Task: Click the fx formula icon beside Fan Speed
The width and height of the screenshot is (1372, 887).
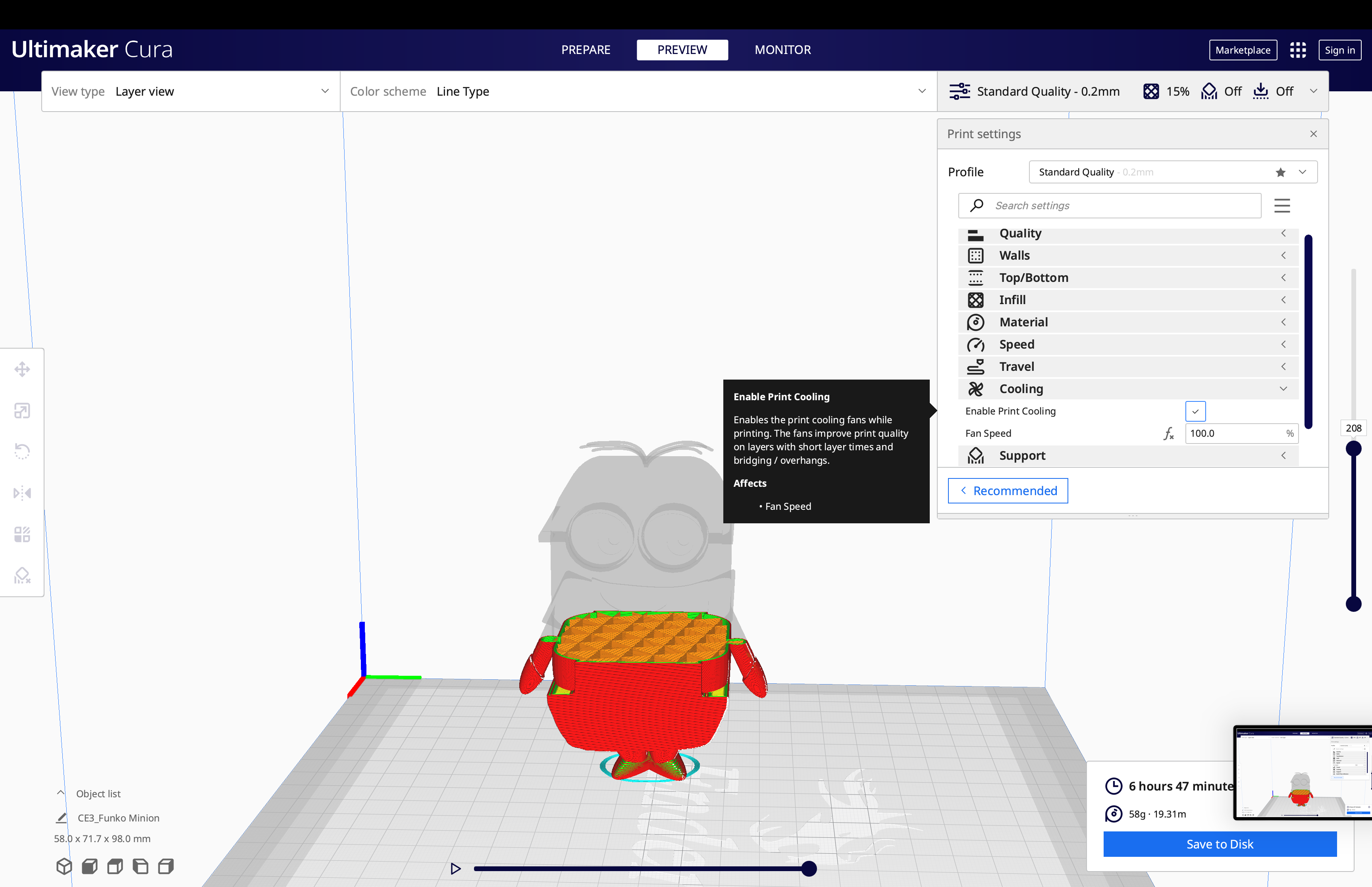Action: (1169, 433)
